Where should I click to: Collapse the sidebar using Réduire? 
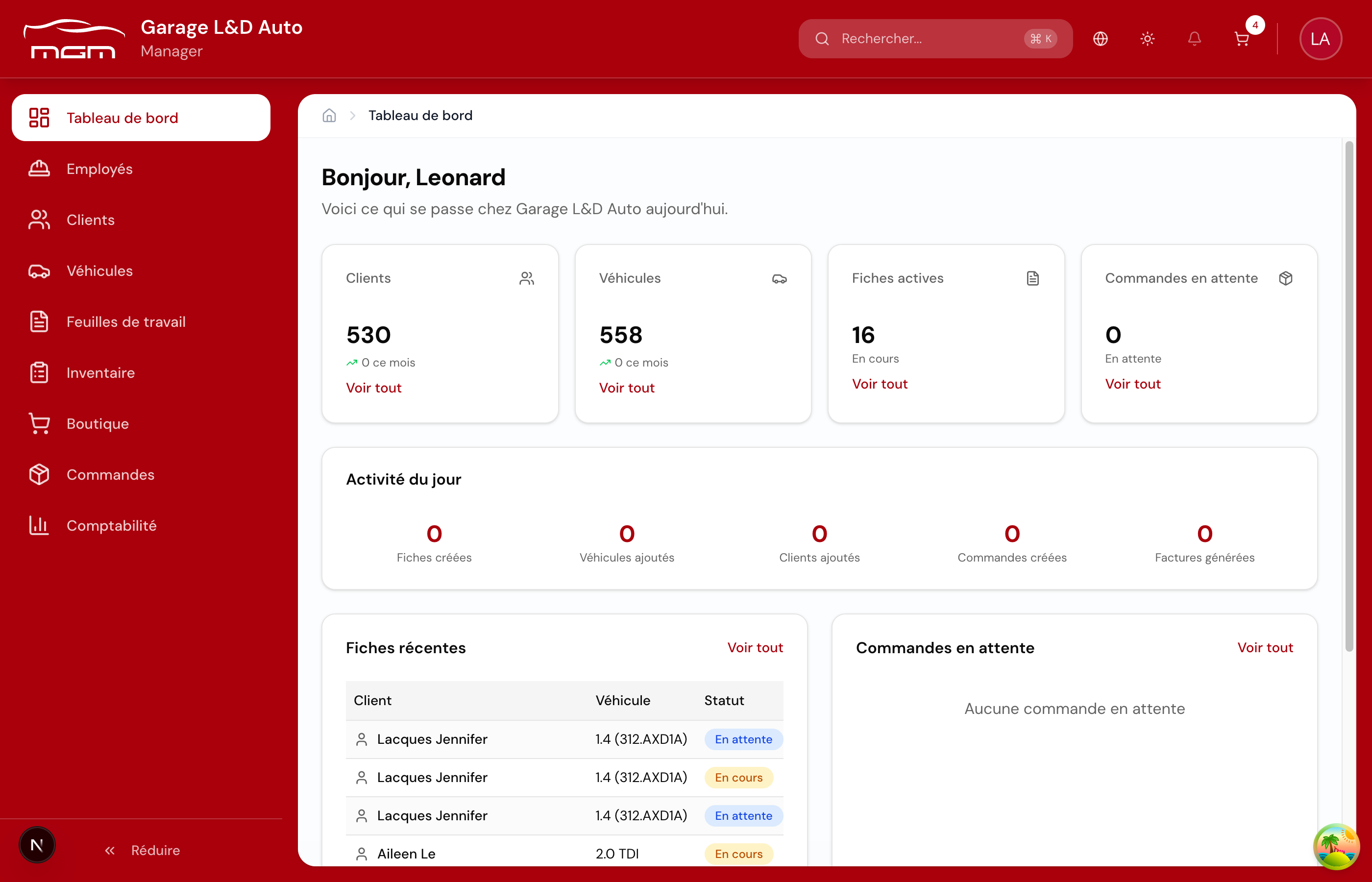[142, 850]
